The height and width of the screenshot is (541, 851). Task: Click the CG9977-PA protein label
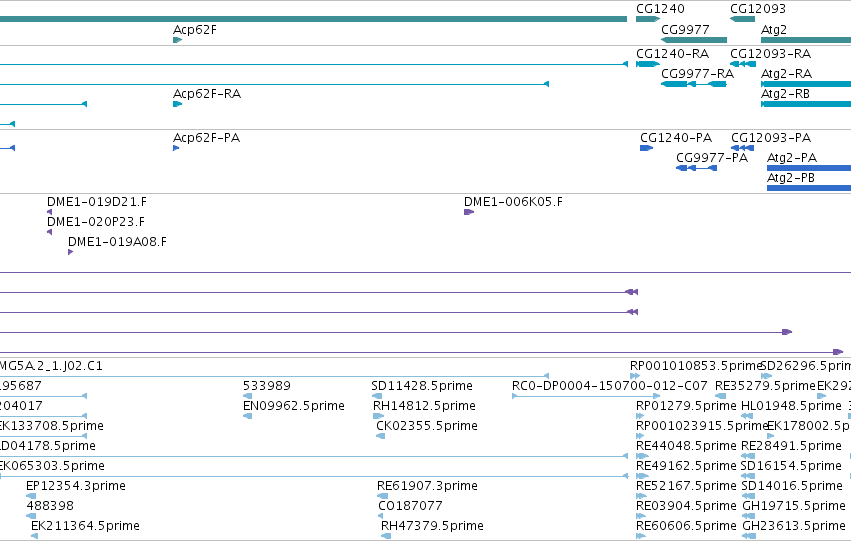[712, 158]
